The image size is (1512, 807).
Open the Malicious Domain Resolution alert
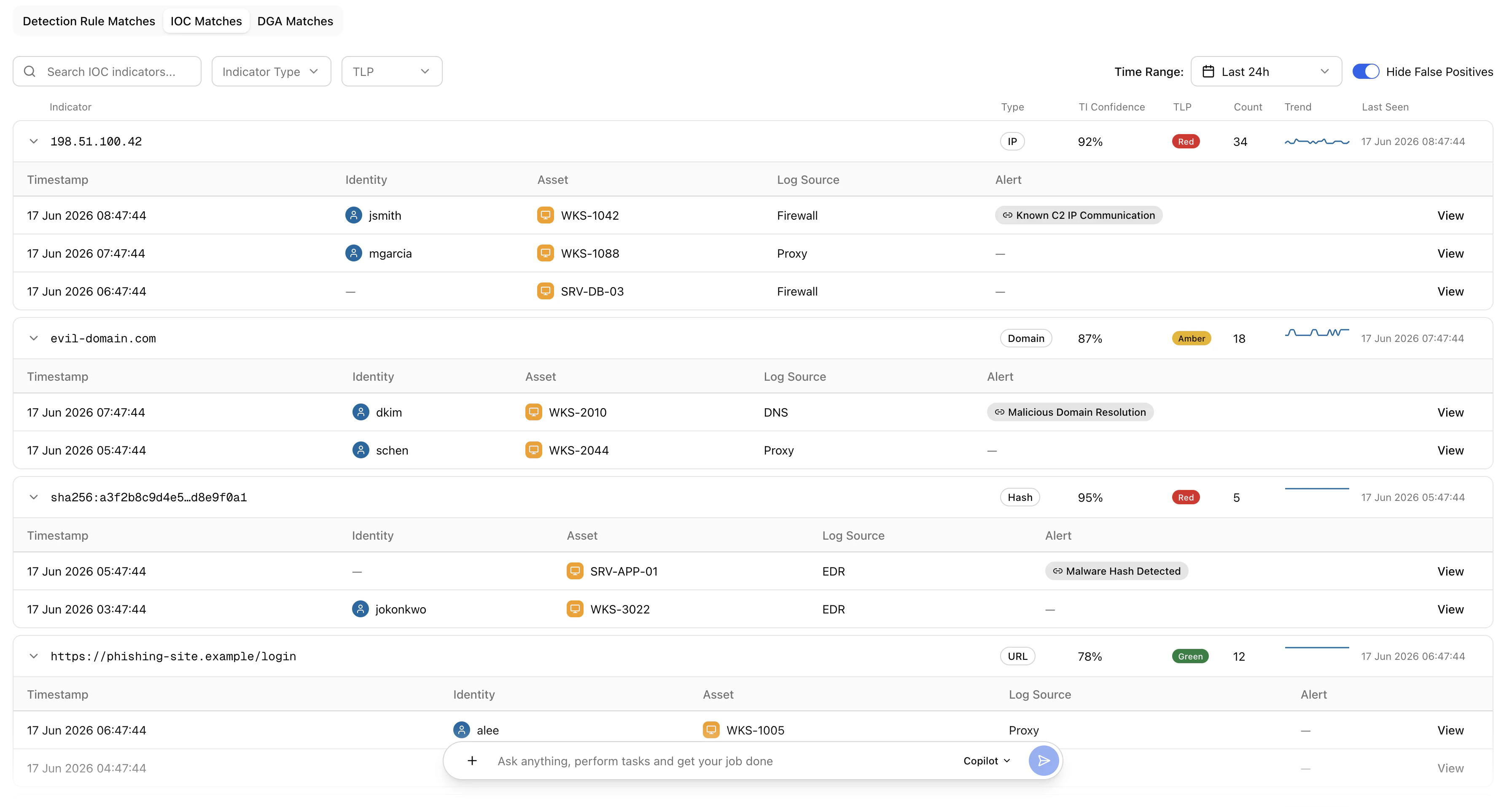[x=1070, y=412]
